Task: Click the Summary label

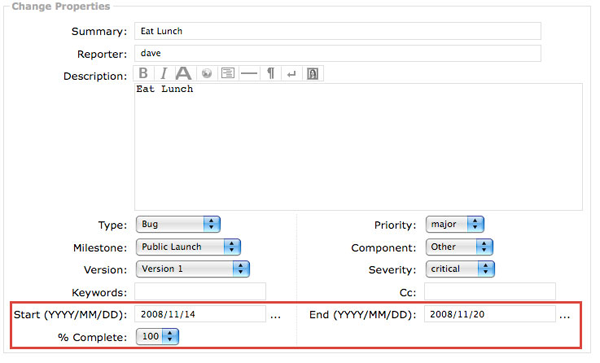Action: [99, 31]
